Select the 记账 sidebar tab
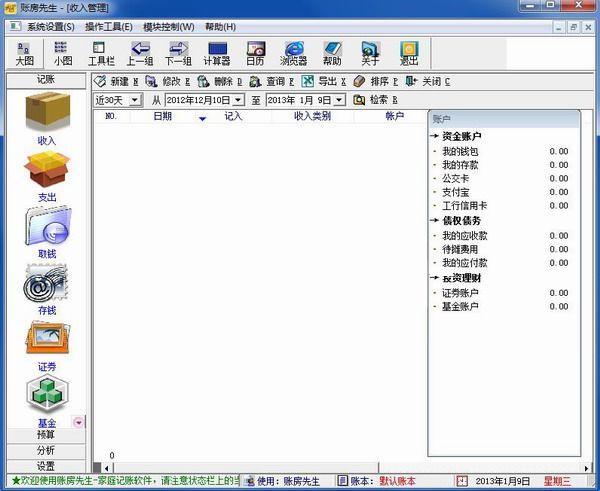This screenshot has width=600, height=491. 46,80
